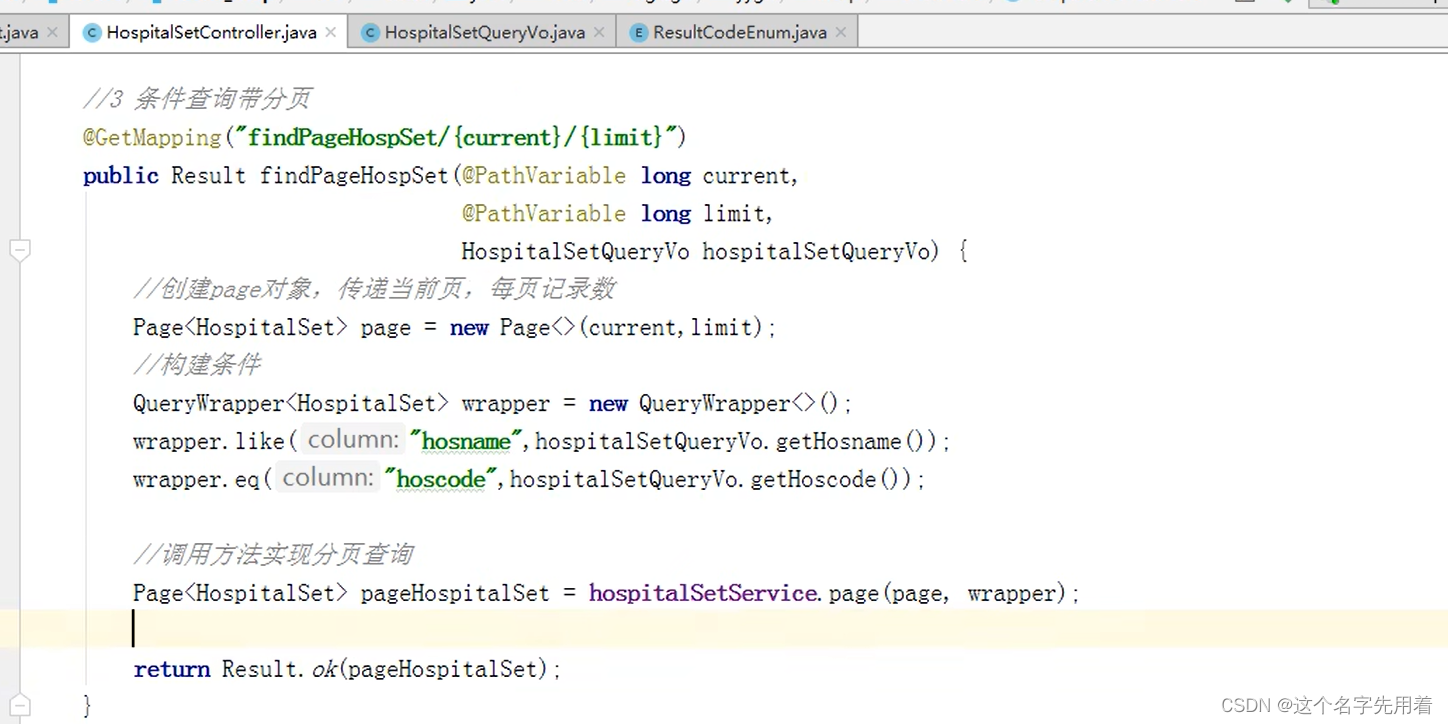1448x724 pixels.
Task: Click the comment "//创建page对象，传递当前页，每页记录数"
Action: (x=374, y=289)
